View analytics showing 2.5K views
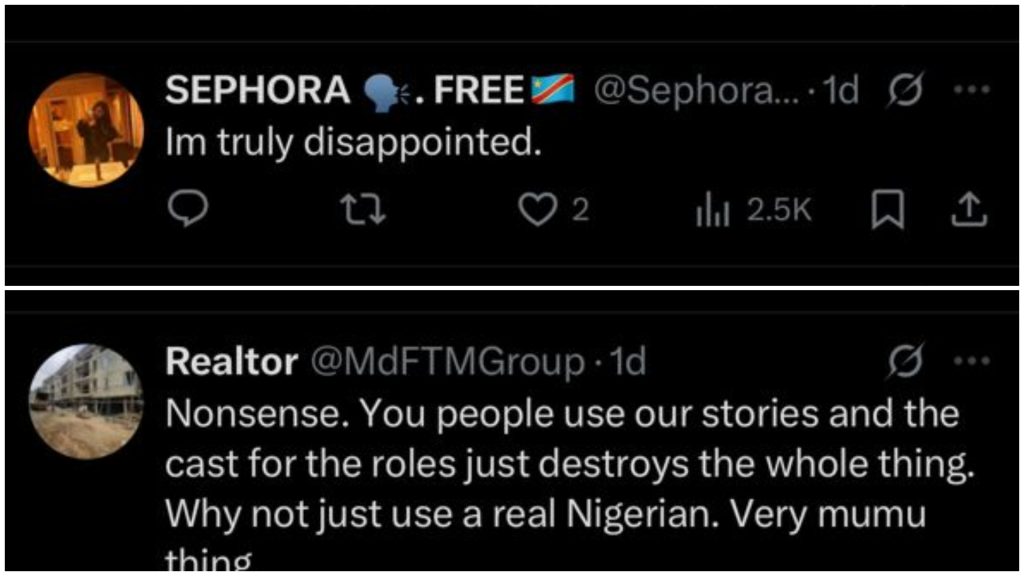This screenshot has height=576, width=1024. coord(753,211)
